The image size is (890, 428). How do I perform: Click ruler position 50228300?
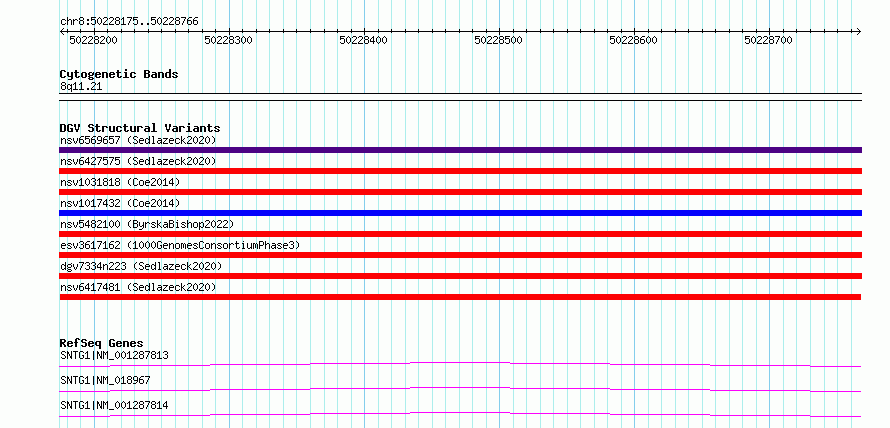tap(228, 40)
